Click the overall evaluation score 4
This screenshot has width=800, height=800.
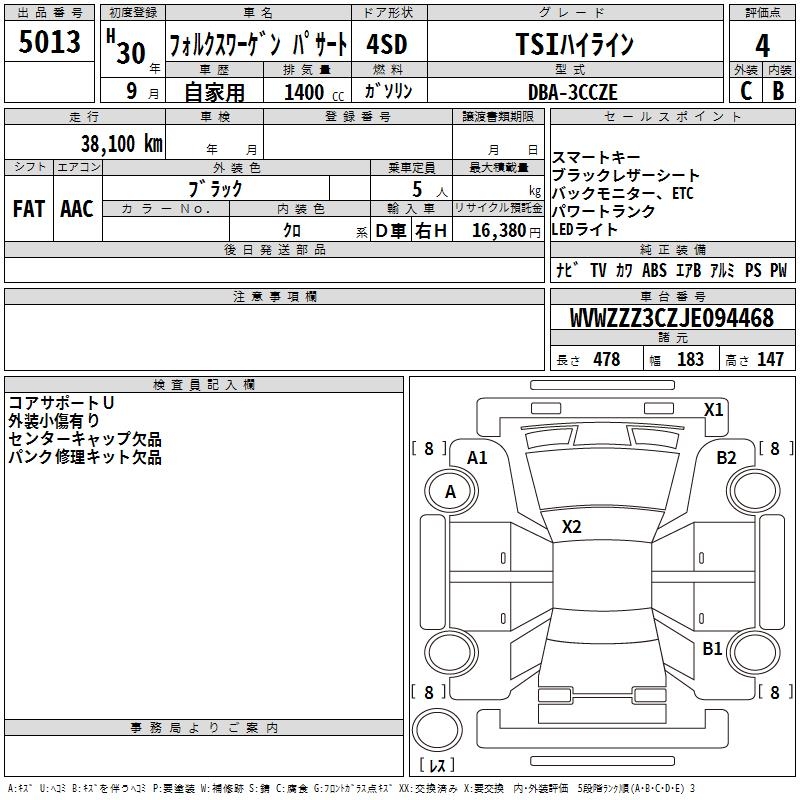pyautogui.click(x=762, y=46)
